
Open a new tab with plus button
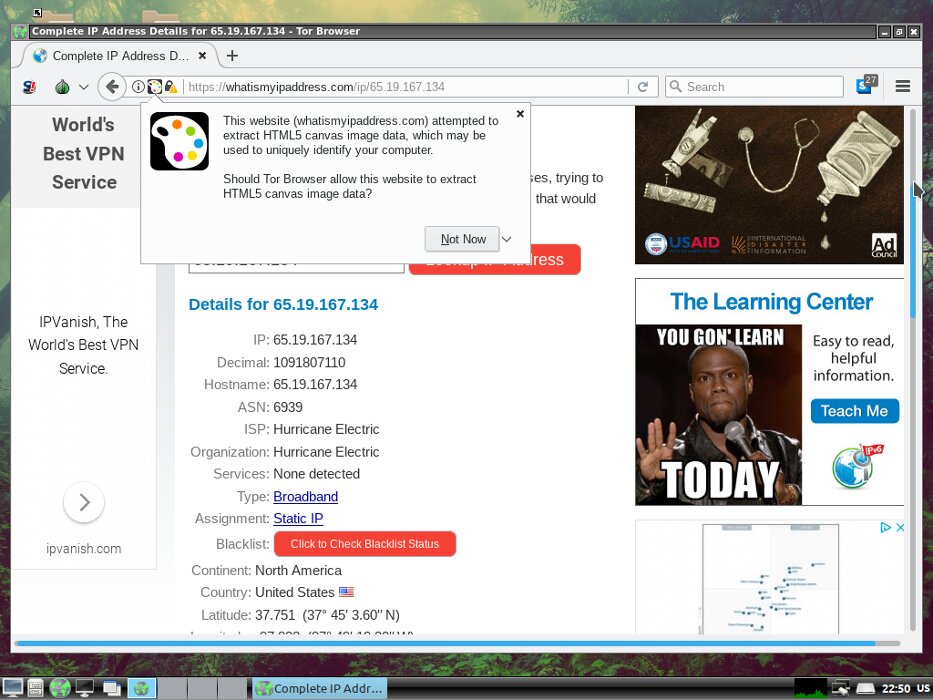[232, 56]
